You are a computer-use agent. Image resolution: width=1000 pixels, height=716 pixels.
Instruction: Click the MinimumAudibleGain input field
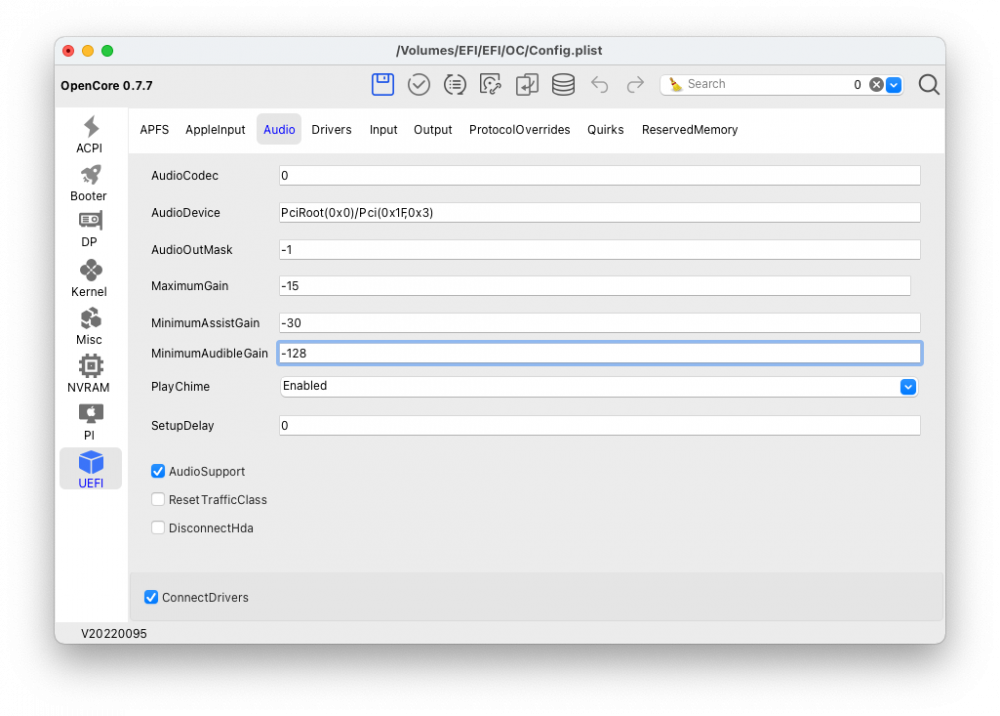click(x=599, y=353)
